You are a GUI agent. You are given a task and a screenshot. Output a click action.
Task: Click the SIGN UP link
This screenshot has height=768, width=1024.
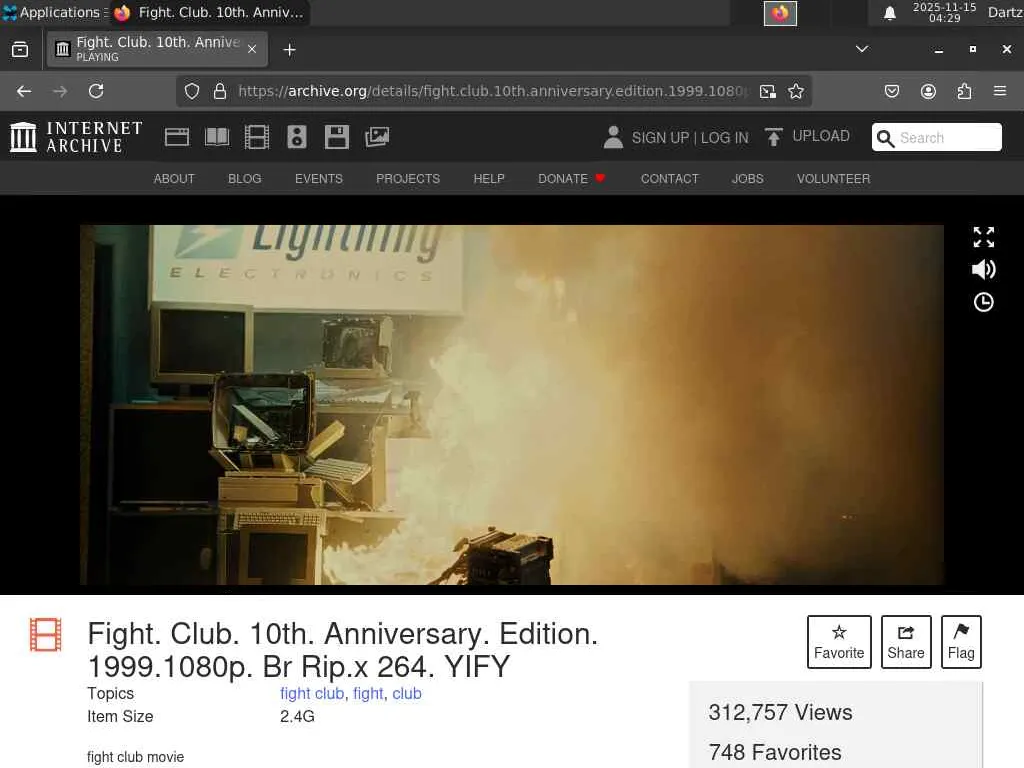660,138
